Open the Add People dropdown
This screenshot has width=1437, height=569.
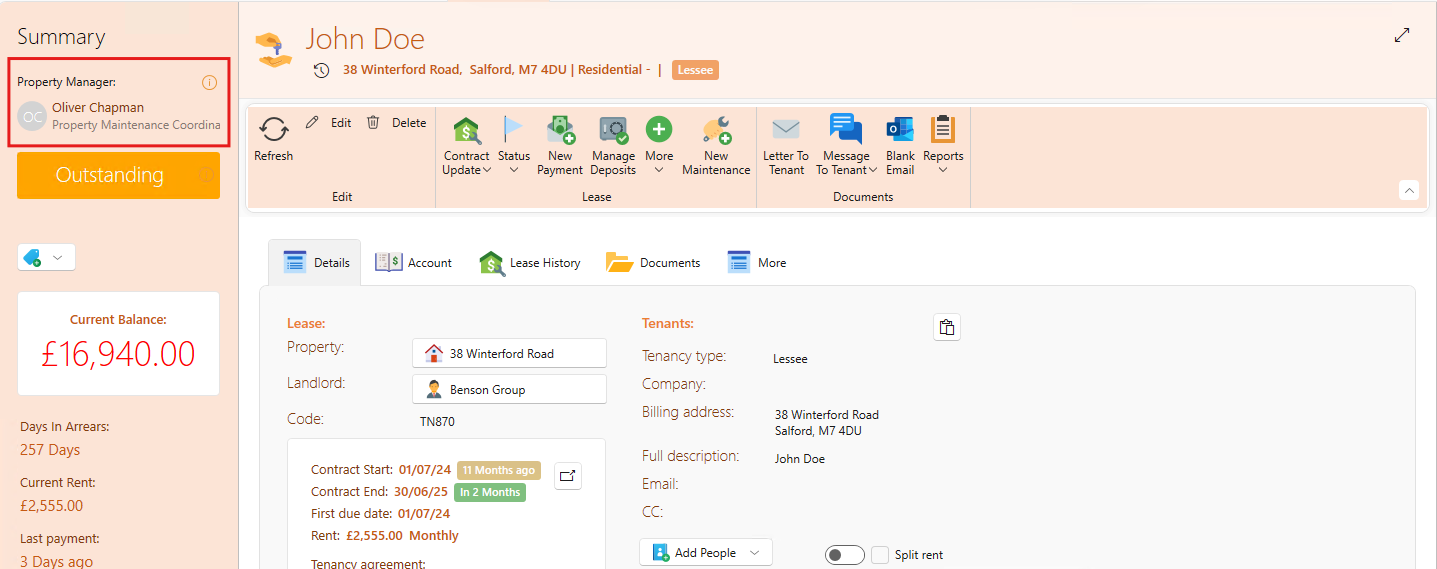[706, 552]
